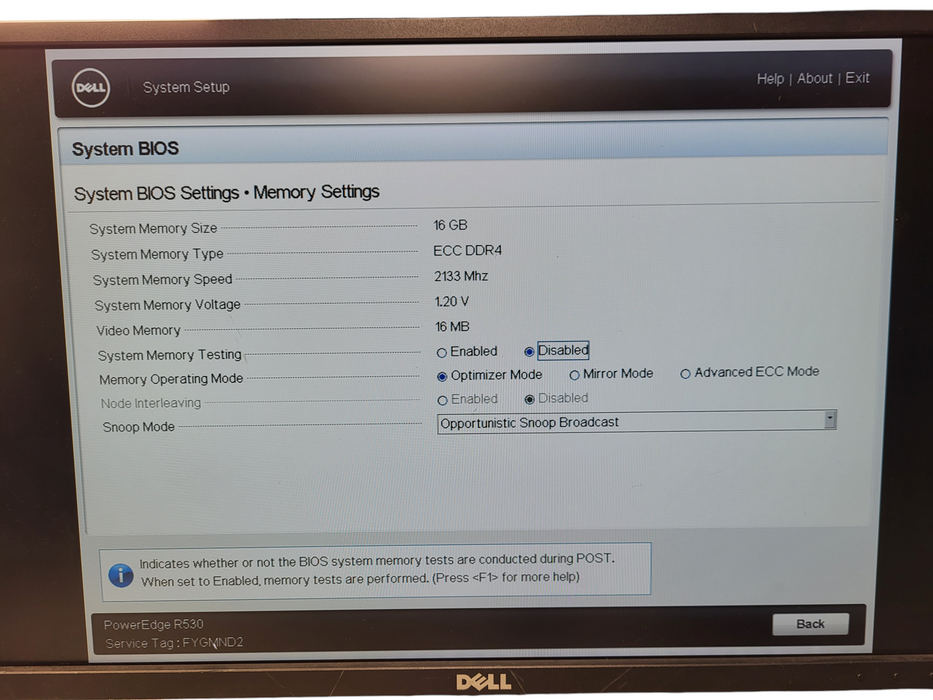Click the System Memory Size label
Viewport: 933px width, 700px height.
[154, 229]
